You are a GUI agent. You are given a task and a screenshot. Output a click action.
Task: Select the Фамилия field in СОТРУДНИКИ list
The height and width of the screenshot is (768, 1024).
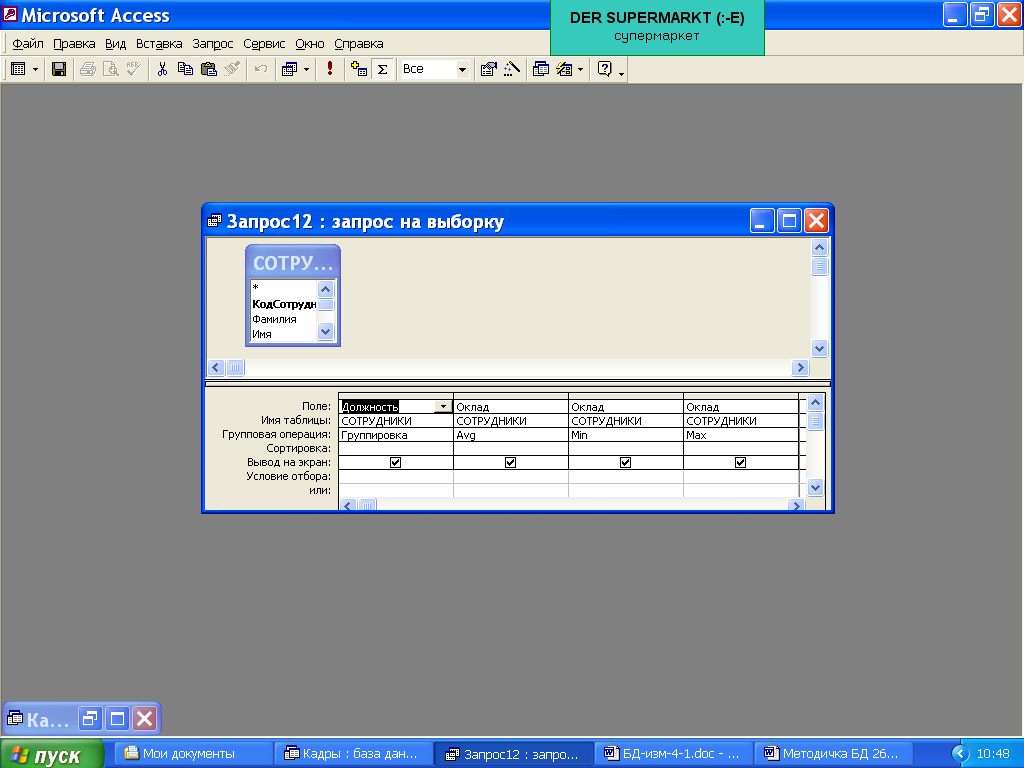point(274,319)
